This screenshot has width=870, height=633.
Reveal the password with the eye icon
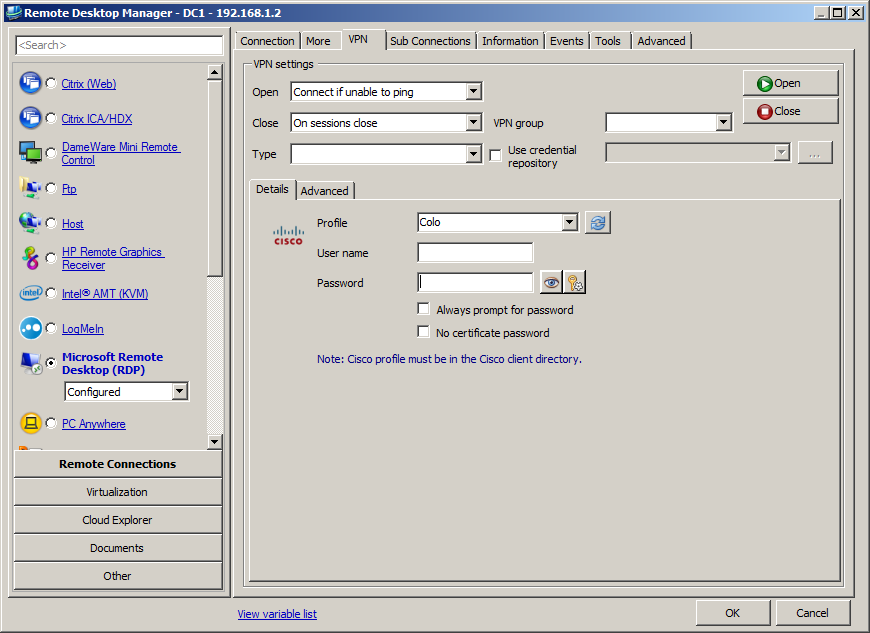click(x=551, y=282)
